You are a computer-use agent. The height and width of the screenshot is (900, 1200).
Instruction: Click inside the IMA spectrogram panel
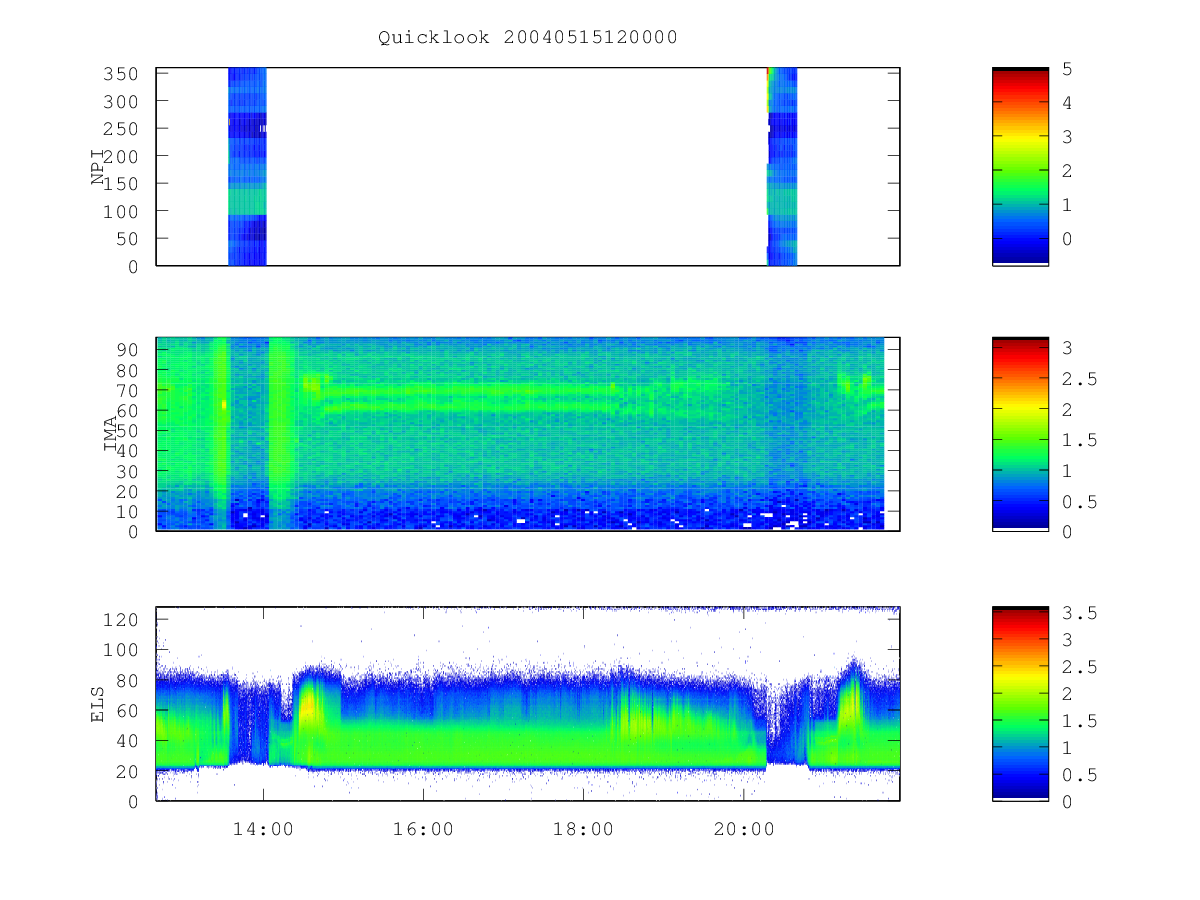tap(528, 434)
